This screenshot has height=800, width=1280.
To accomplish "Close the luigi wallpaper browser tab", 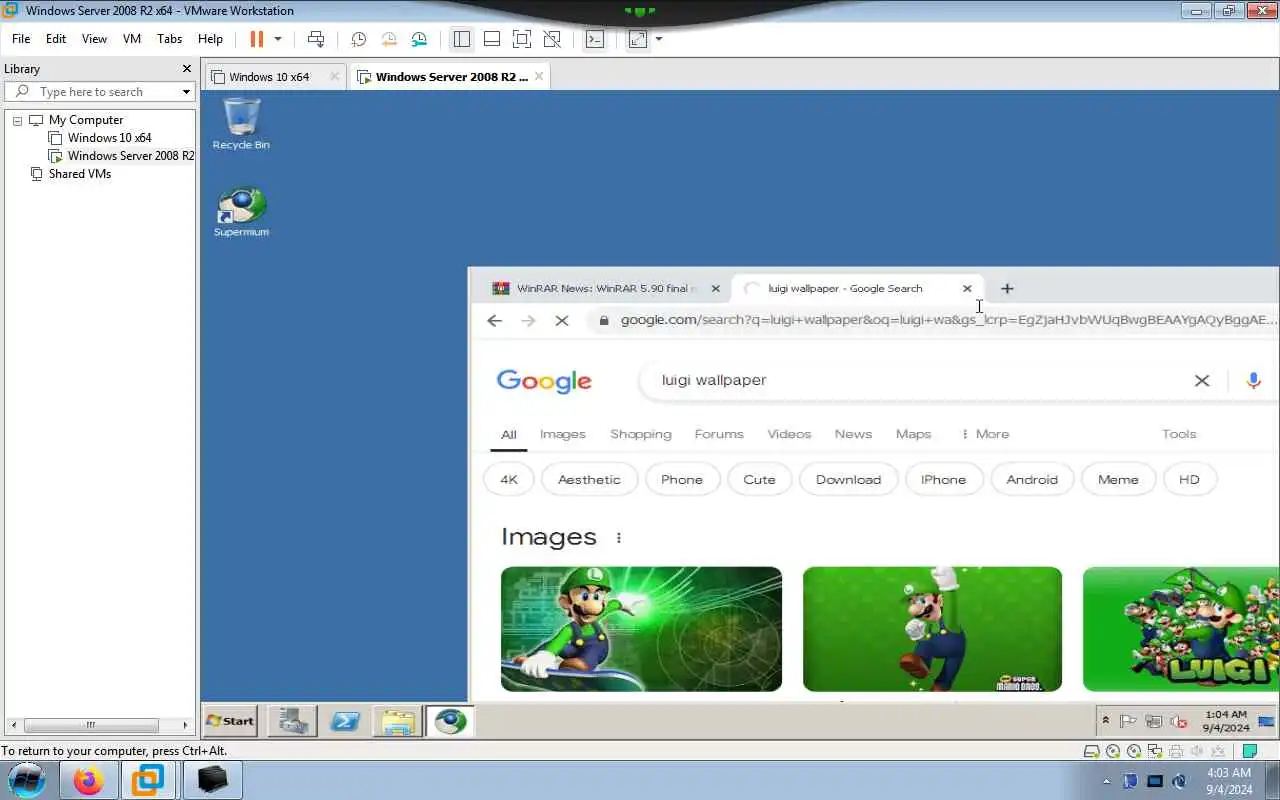I will 967,288.
